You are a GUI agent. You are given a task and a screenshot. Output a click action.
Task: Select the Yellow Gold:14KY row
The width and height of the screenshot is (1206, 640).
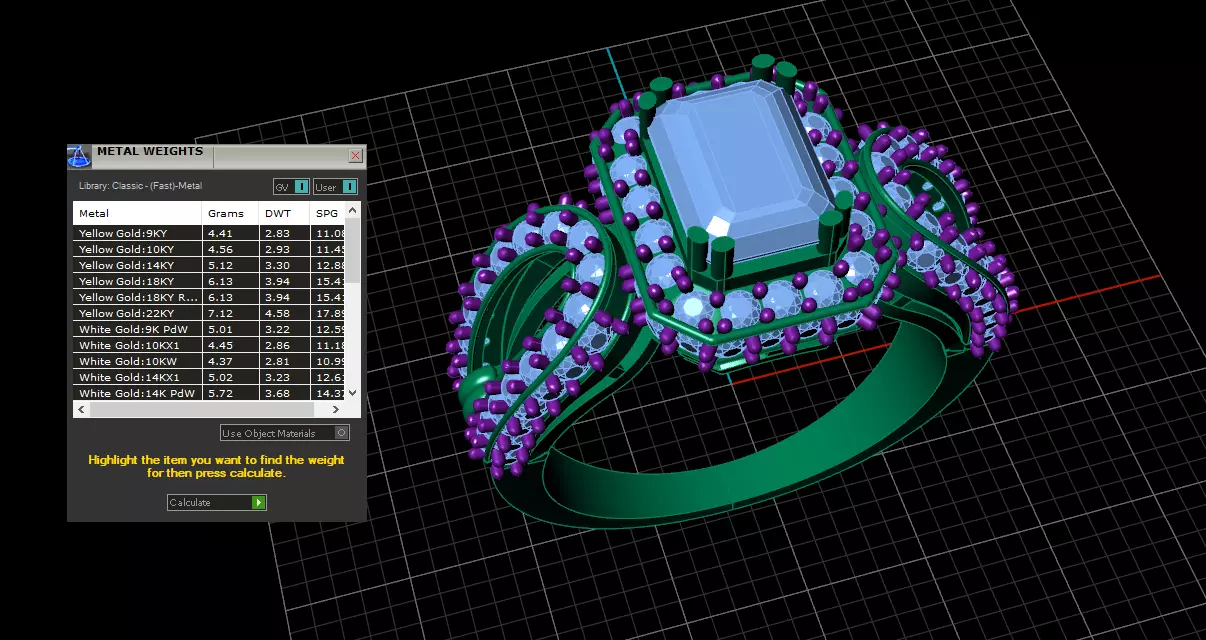[209, 265]
